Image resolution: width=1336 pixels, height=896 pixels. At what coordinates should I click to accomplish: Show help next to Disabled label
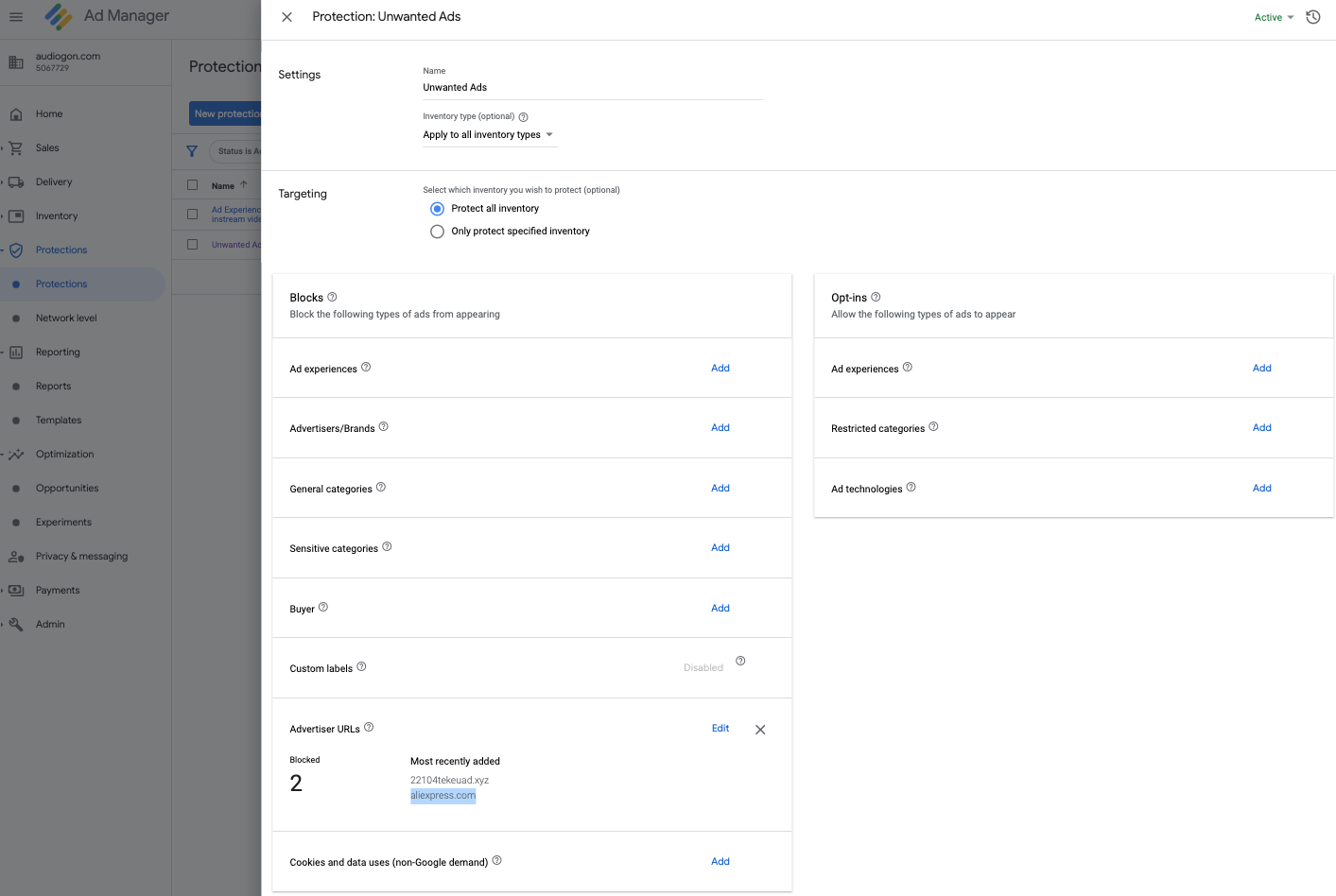pos(740,661)
